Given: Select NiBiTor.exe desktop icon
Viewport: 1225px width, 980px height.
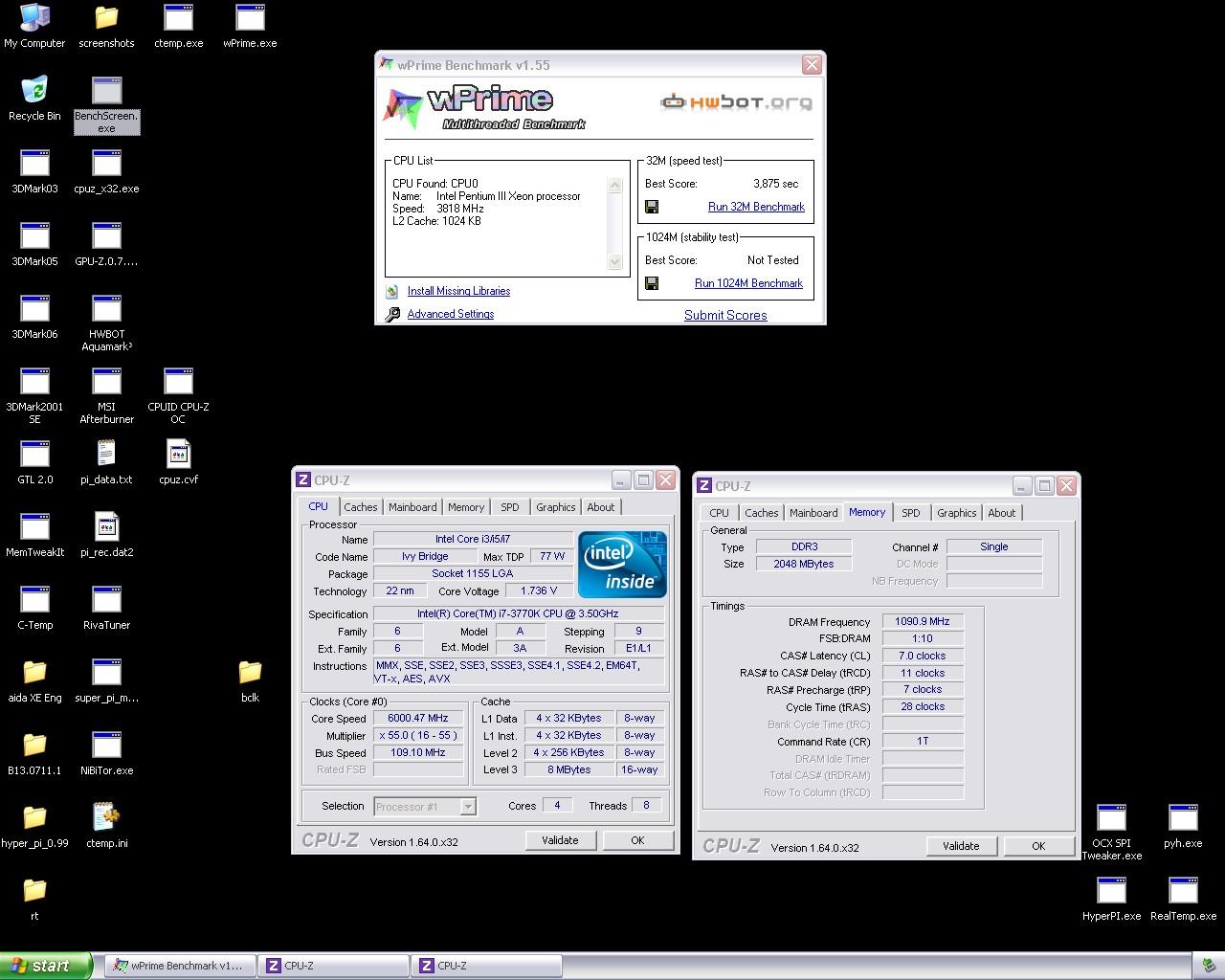Looking at the screenshot, I should [x=106, y=753].
